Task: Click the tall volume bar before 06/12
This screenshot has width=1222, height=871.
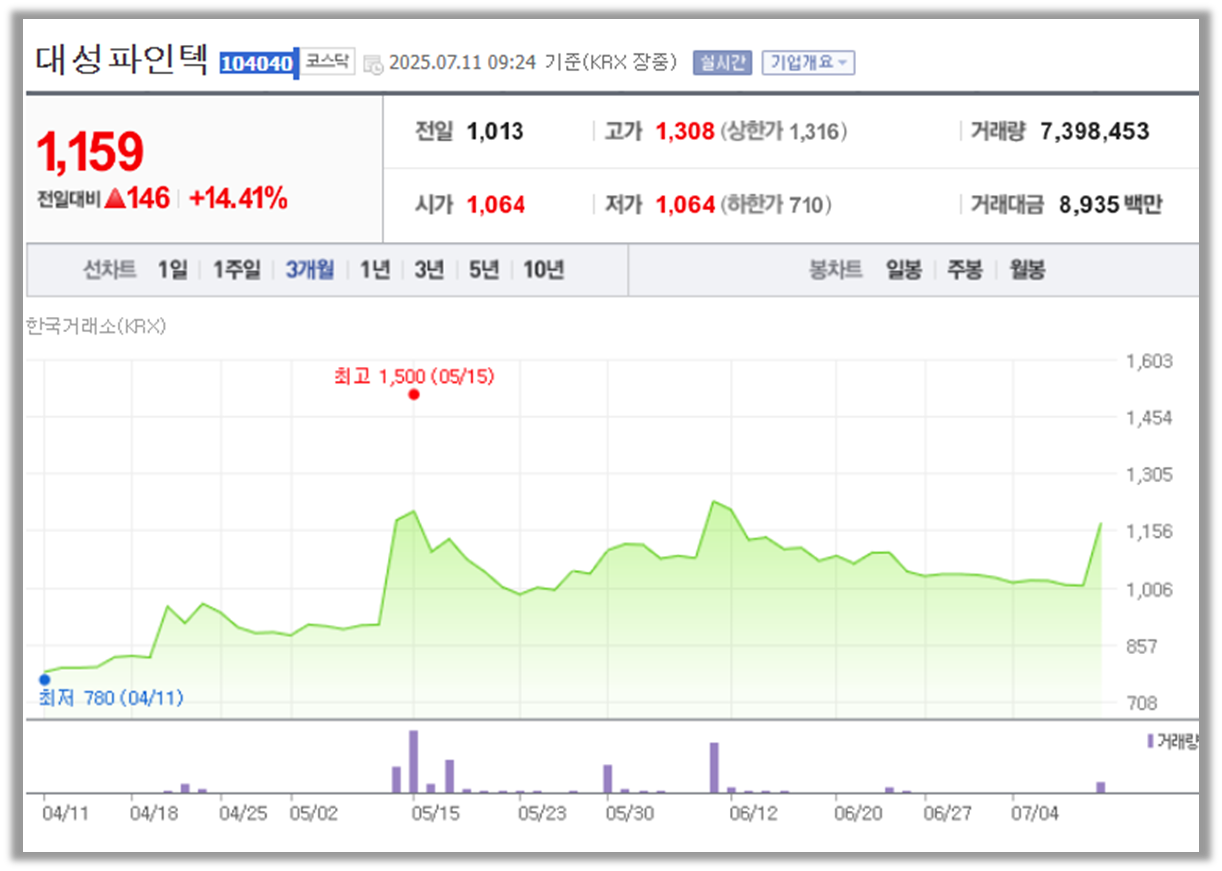Action: point(714,768)
